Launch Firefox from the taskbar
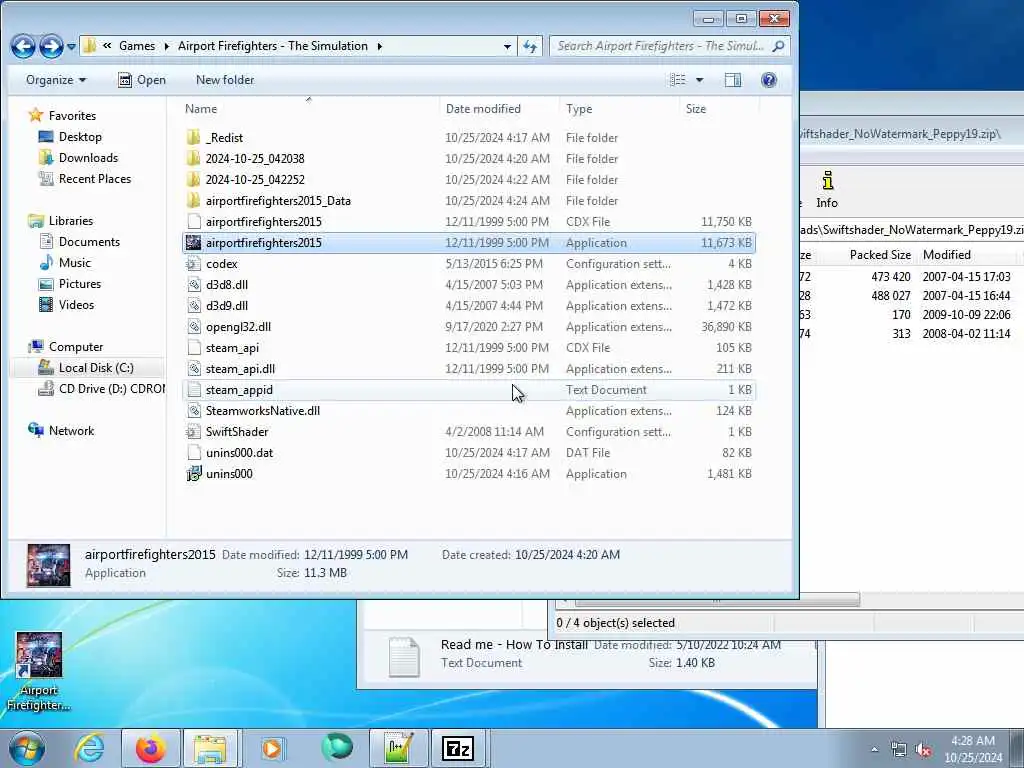This screenshot has height=768, width=1024. point(150,748)
